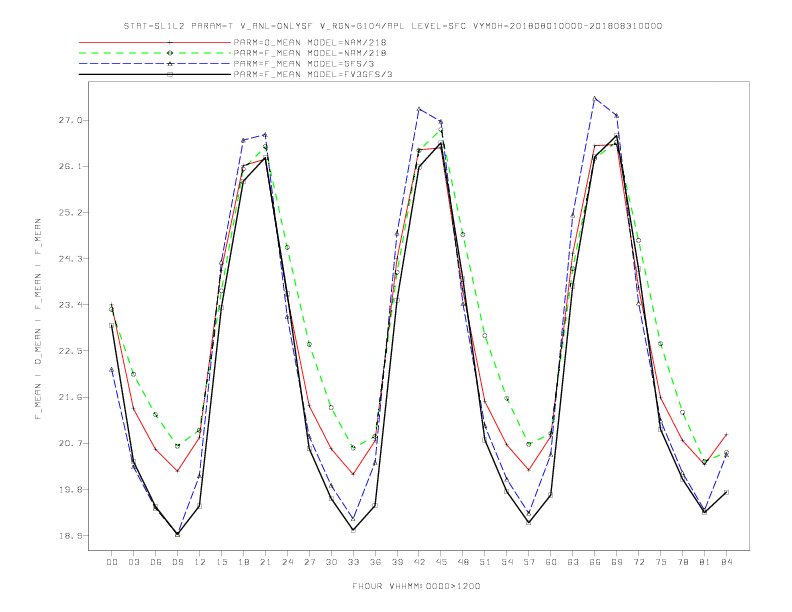
Task: Click x-axis tick label 78
Action: [683, 562]
